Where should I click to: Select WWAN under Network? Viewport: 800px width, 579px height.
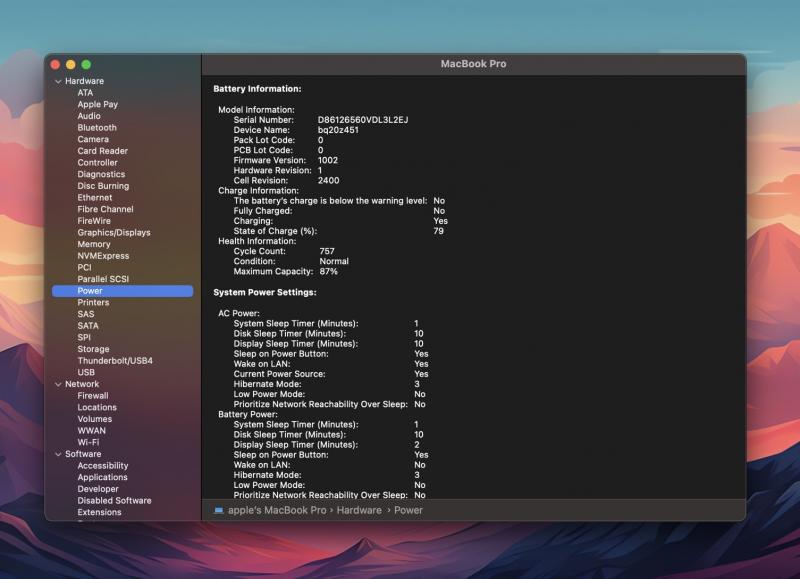pos(91,431)
